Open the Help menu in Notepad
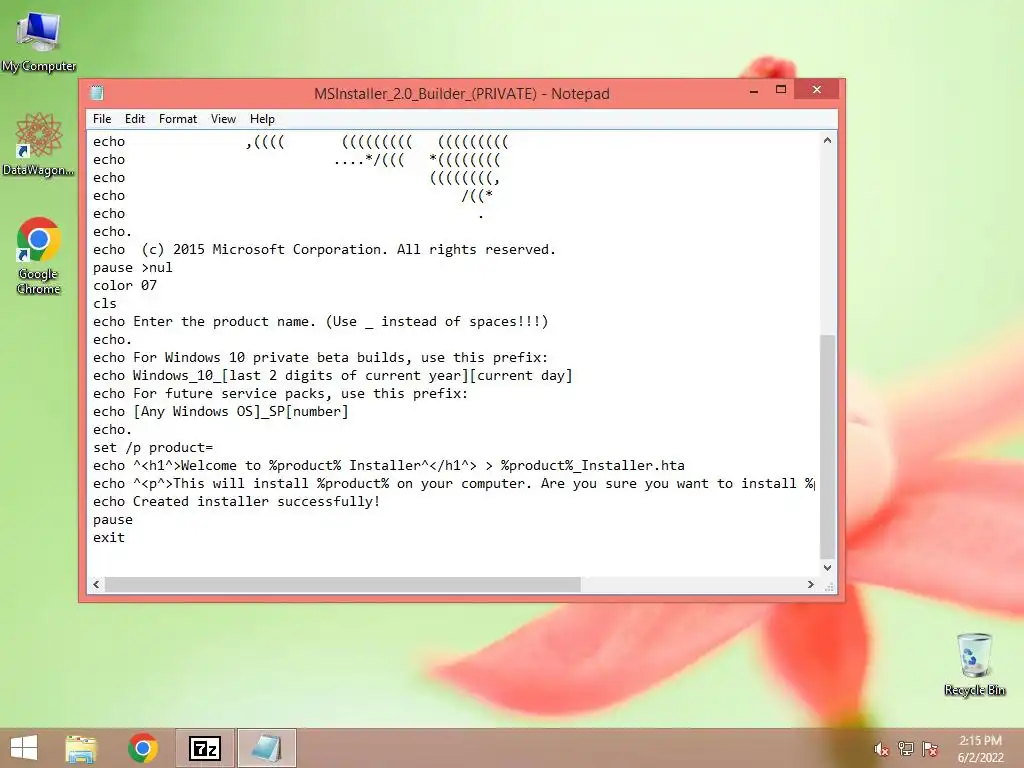 262,119
